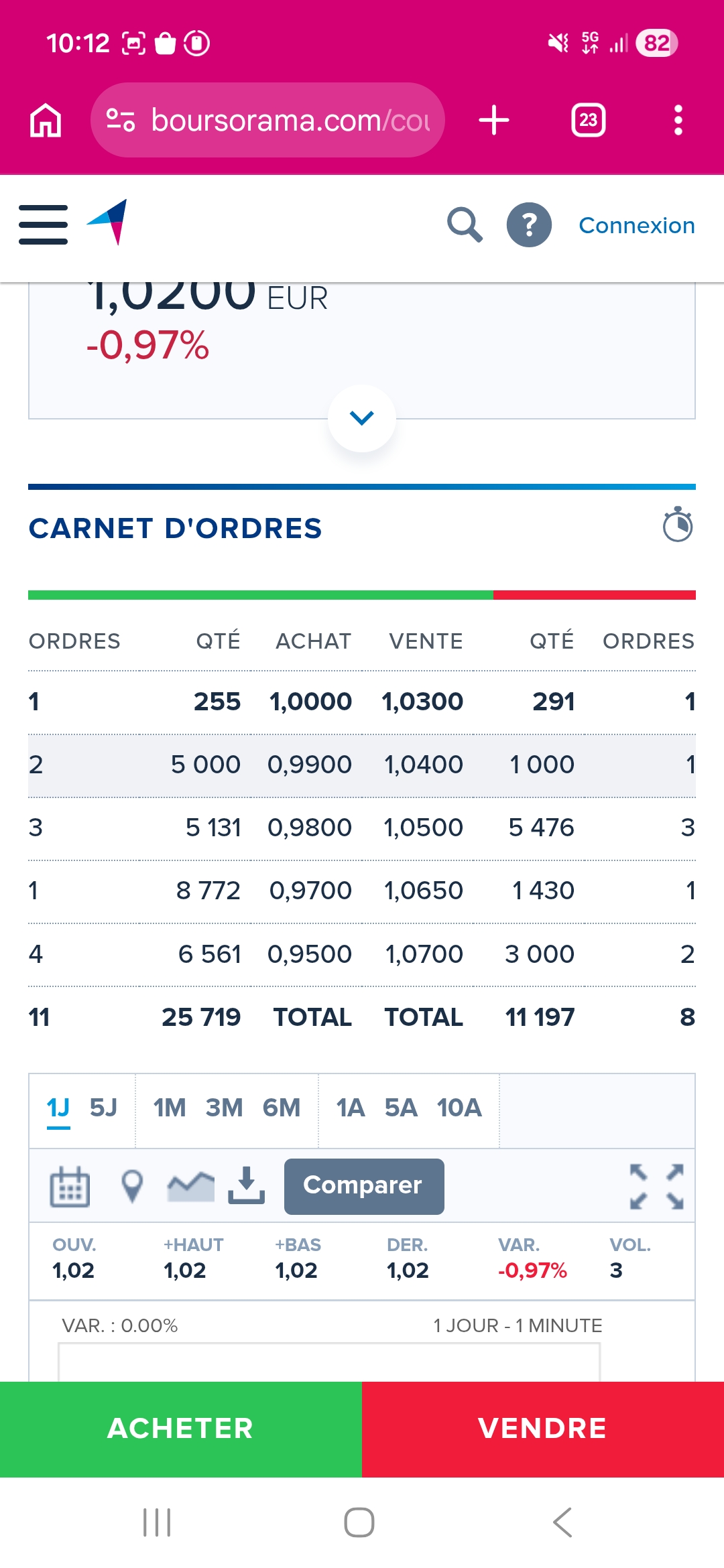Open the hamburger navigation menu
724x1568 pixels.
(44, 224)
